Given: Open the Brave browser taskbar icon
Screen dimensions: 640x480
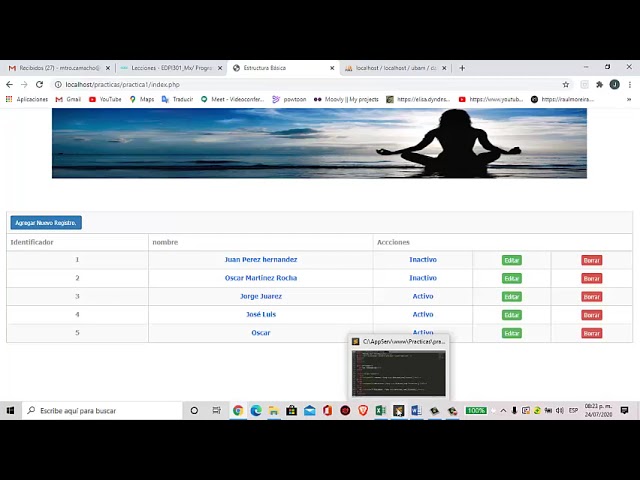Looking at the screenshot, I should pos(363,410).
